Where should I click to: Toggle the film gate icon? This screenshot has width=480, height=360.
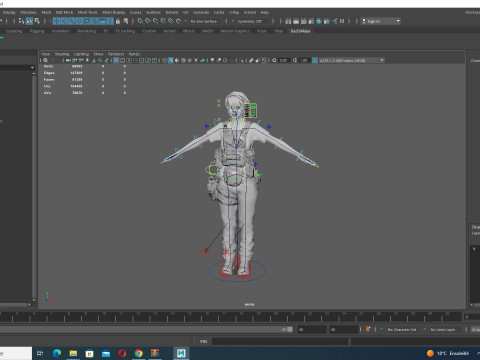click(122, 60)
